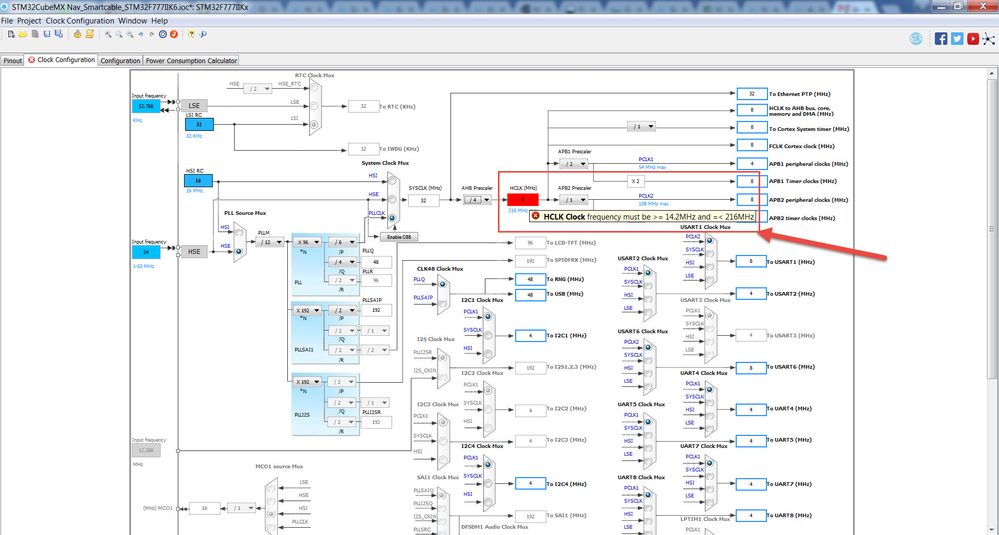
Task: Open the File menu
Action: click(x=7, y=20)
